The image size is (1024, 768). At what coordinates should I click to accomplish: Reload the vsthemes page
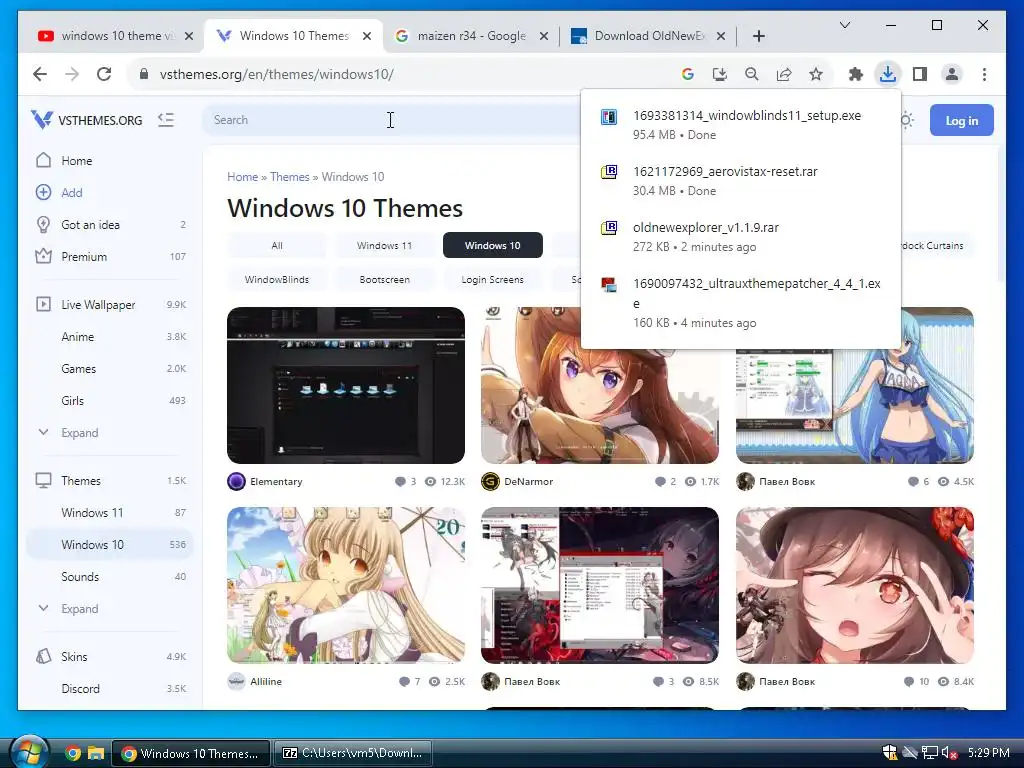click(104, 74)
